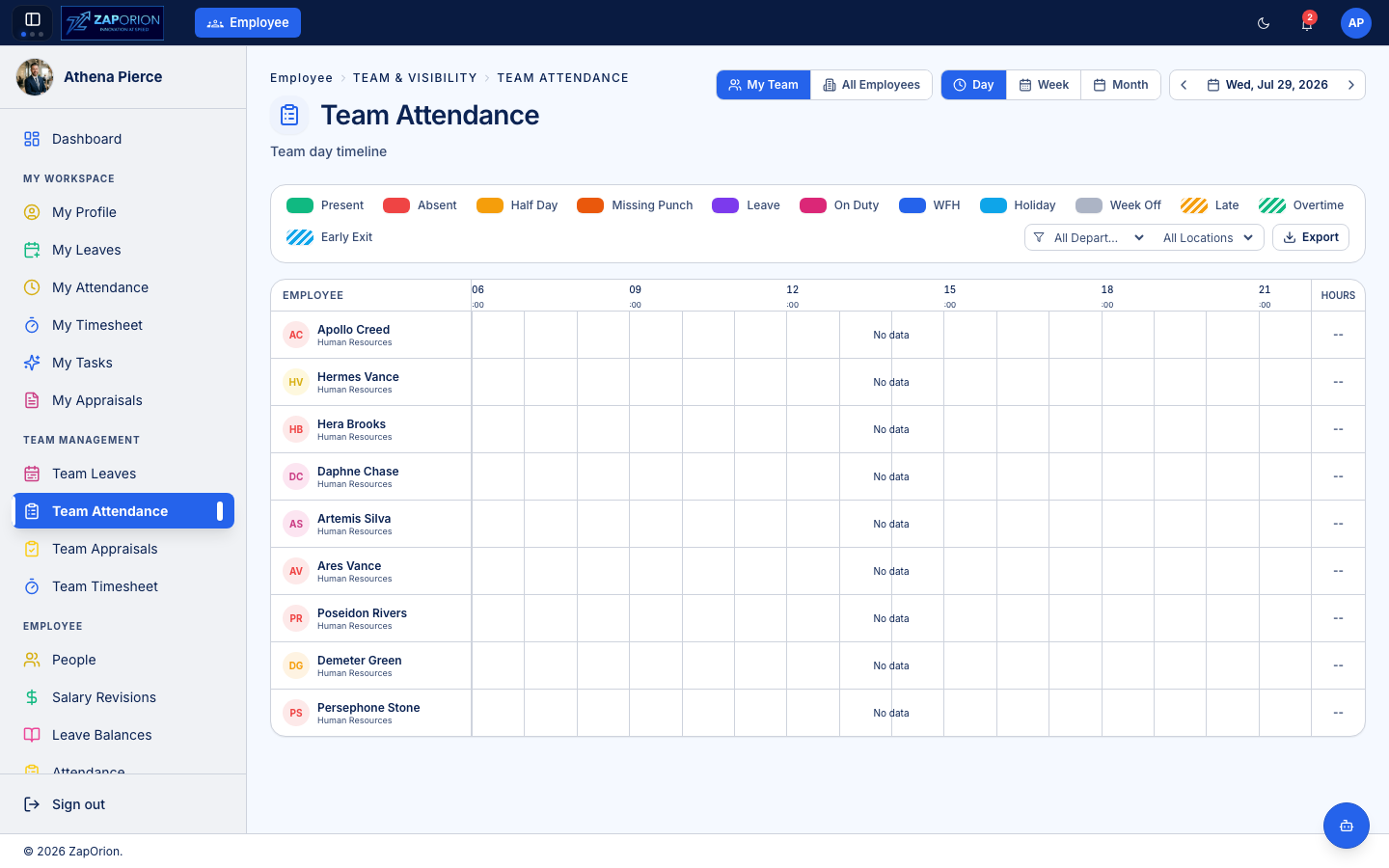Click Poseidon Rivers PR avatar
The image size is (1389, 868).
coord(296,618)
